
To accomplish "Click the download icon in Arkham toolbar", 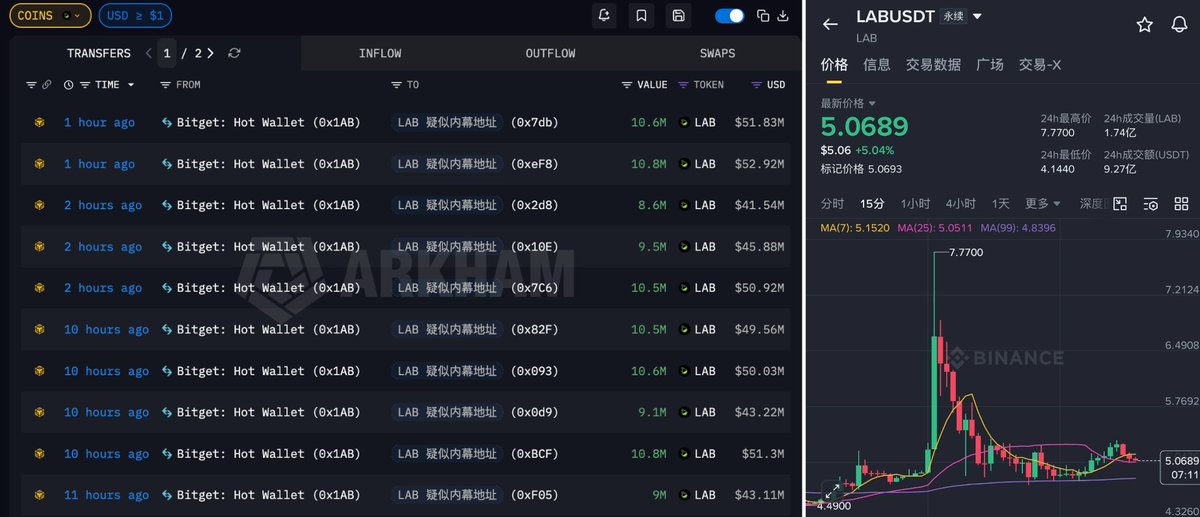I will pos(784,15).
